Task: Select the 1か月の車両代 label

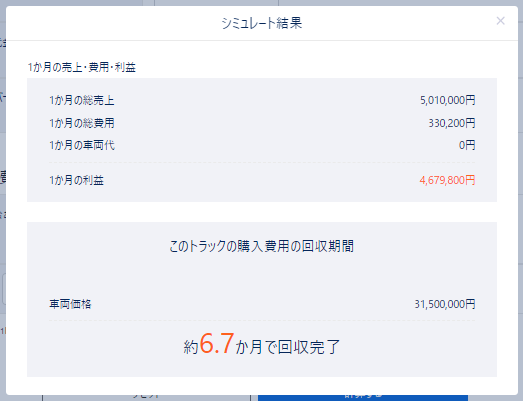Action: click(82, 145)
